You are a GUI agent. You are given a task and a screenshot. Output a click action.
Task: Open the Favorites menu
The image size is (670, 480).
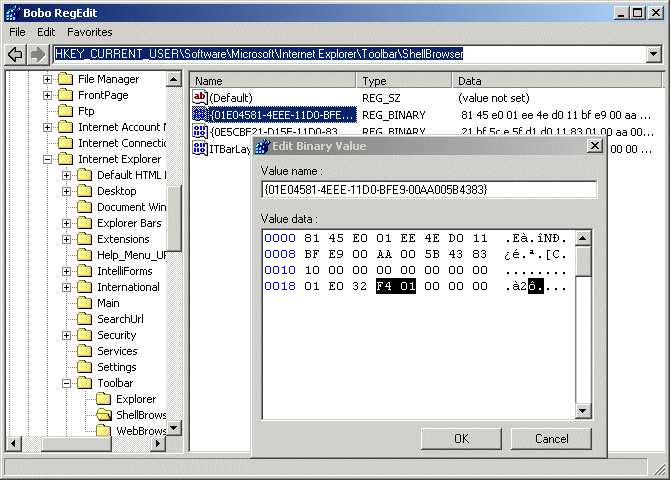click(90, 32)
